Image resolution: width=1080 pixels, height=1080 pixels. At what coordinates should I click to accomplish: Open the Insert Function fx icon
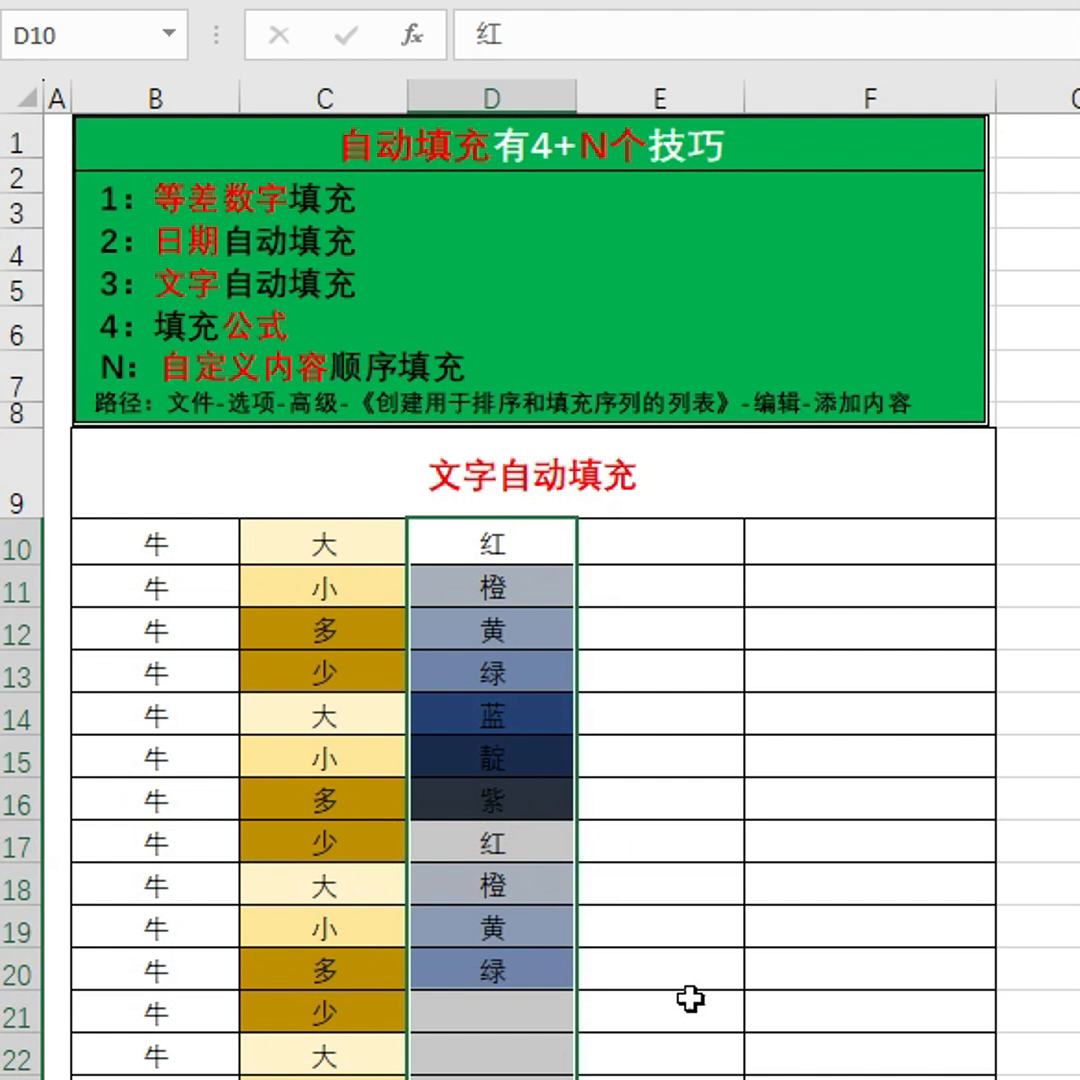click(412, 34)
